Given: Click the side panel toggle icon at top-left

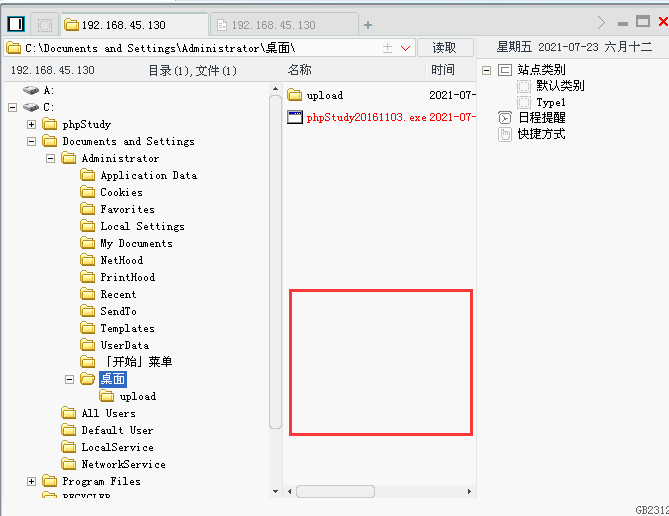Looking at the screenshot, I should (16, 24).
